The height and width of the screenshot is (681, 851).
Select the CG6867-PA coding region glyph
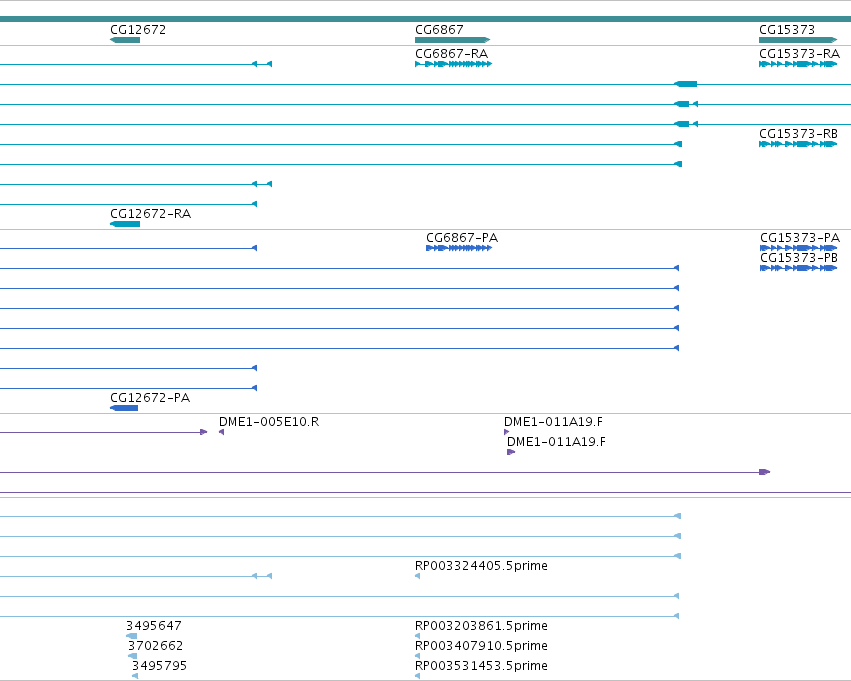click(x=459, y=248)
